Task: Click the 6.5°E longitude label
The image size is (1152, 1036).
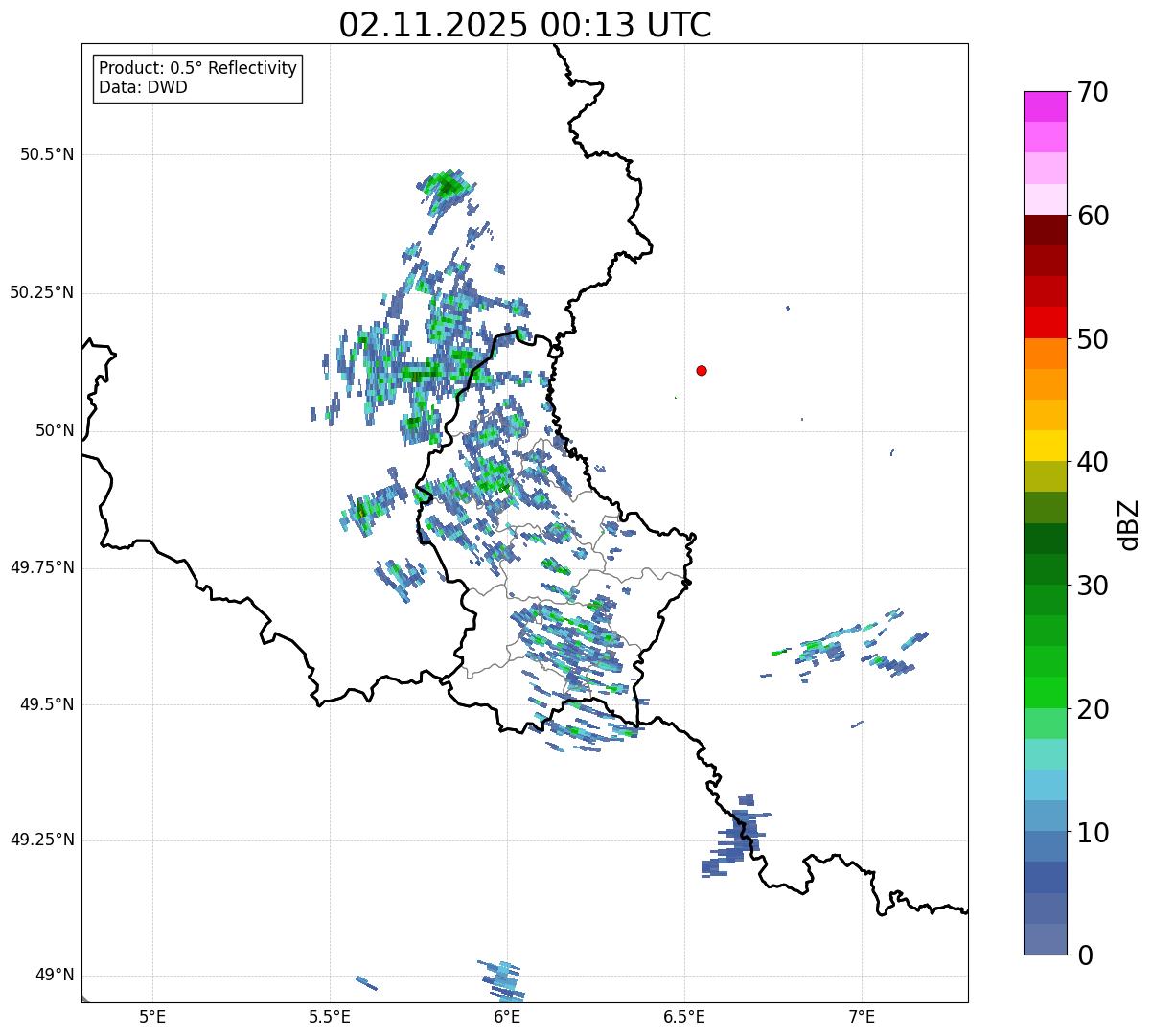Action: point(684,1016)
